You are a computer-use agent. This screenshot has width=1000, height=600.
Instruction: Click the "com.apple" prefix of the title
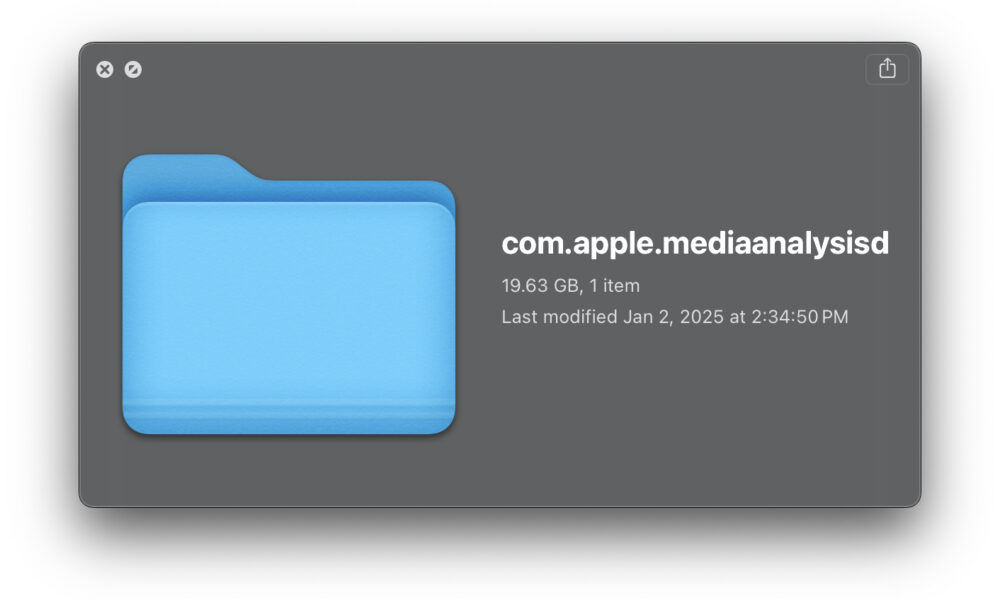tap(578, 245)
